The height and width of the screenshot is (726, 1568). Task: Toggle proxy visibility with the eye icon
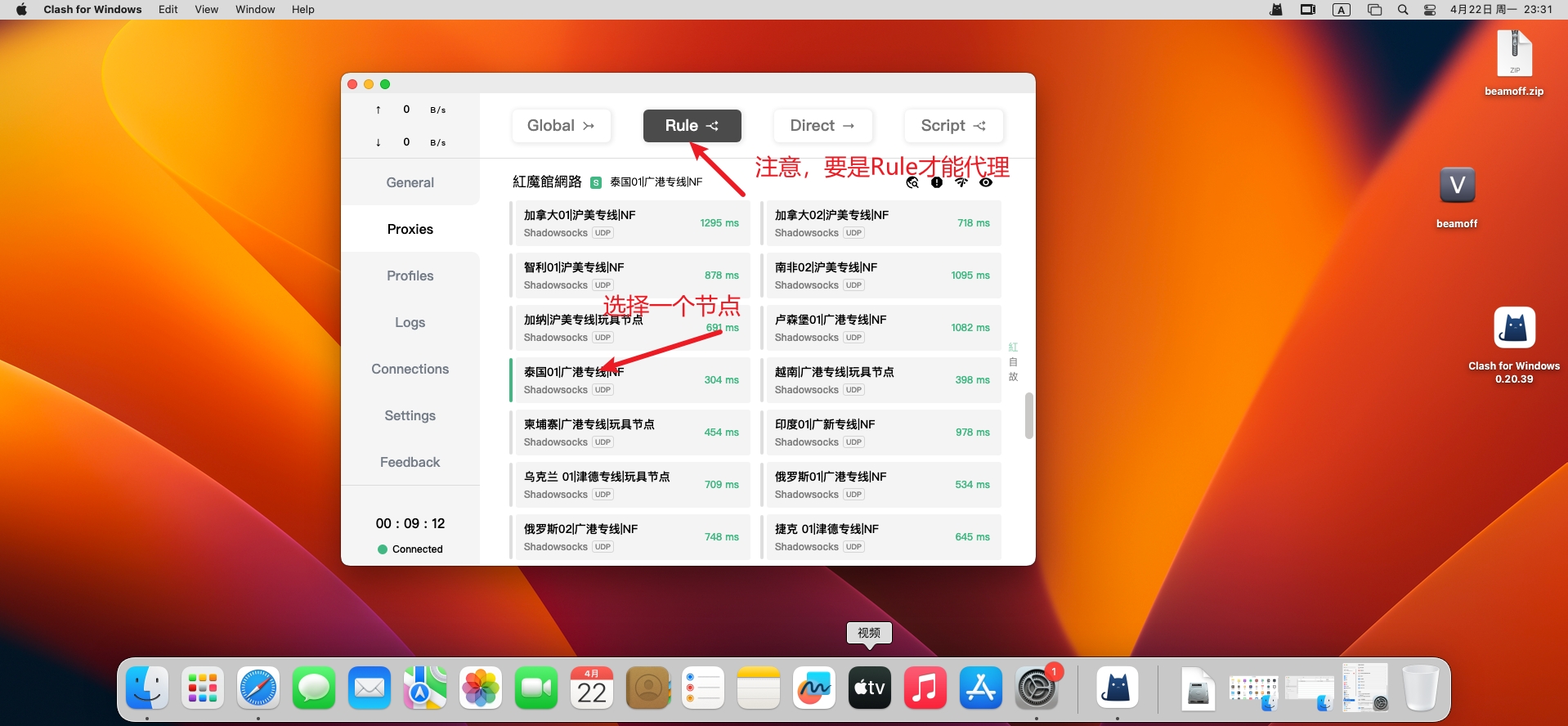click(986, 182)
